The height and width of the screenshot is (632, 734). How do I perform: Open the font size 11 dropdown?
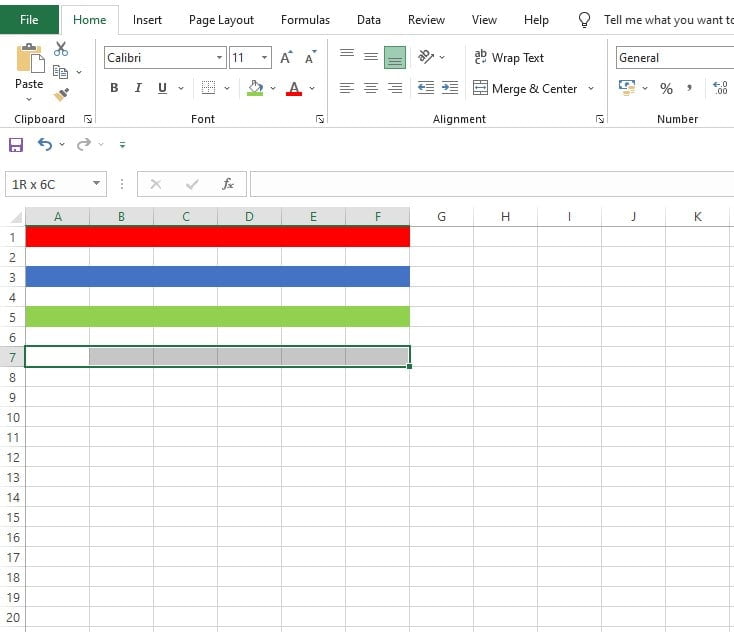[x=264, y=58]
